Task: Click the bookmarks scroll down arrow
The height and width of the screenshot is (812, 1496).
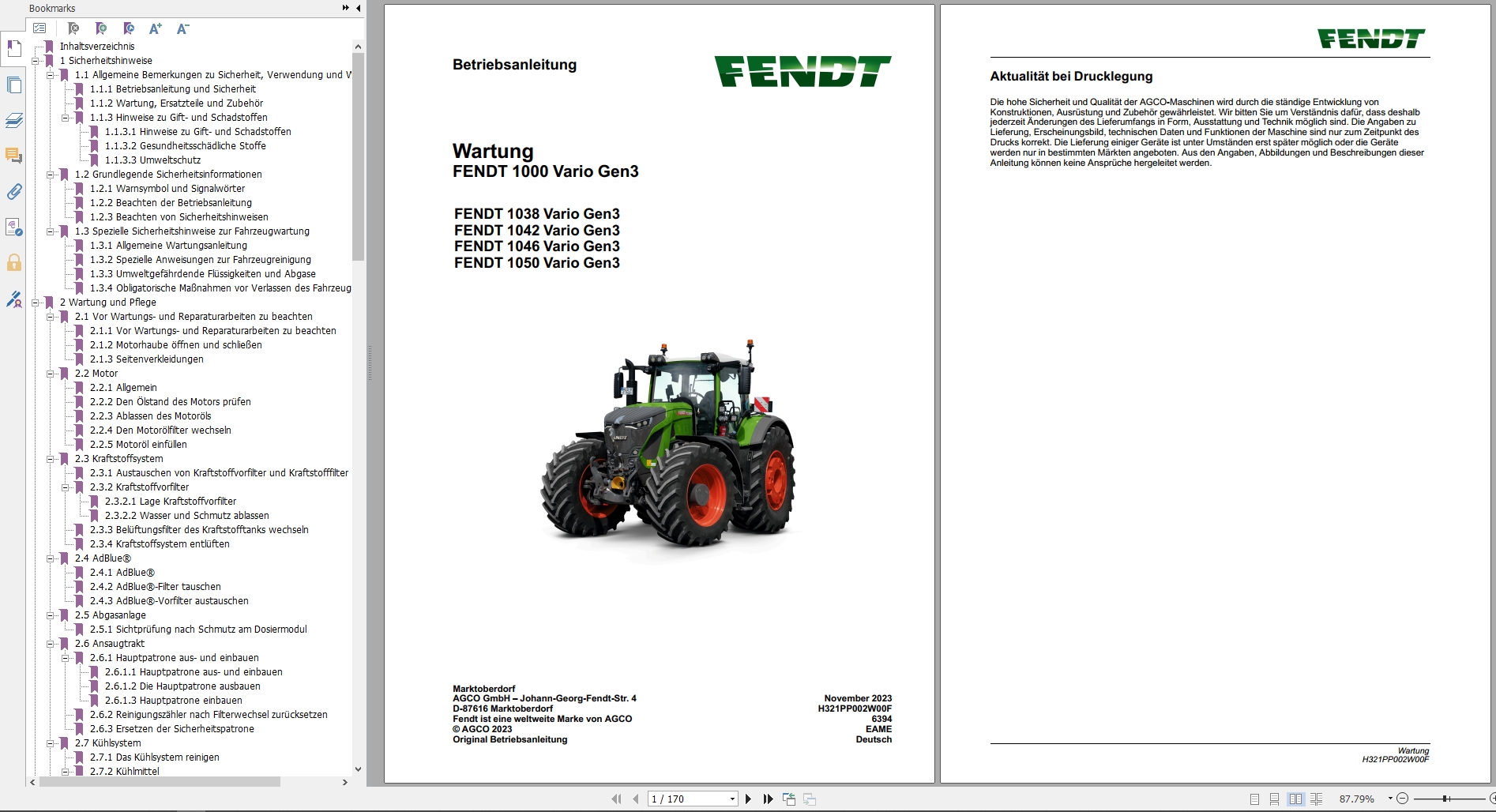Action: [358, 769]
